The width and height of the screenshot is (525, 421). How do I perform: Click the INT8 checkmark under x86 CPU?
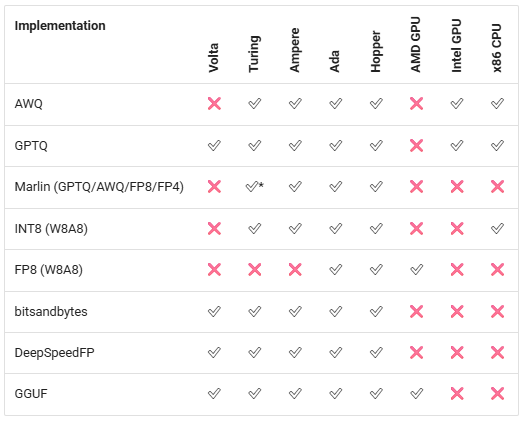498,228
